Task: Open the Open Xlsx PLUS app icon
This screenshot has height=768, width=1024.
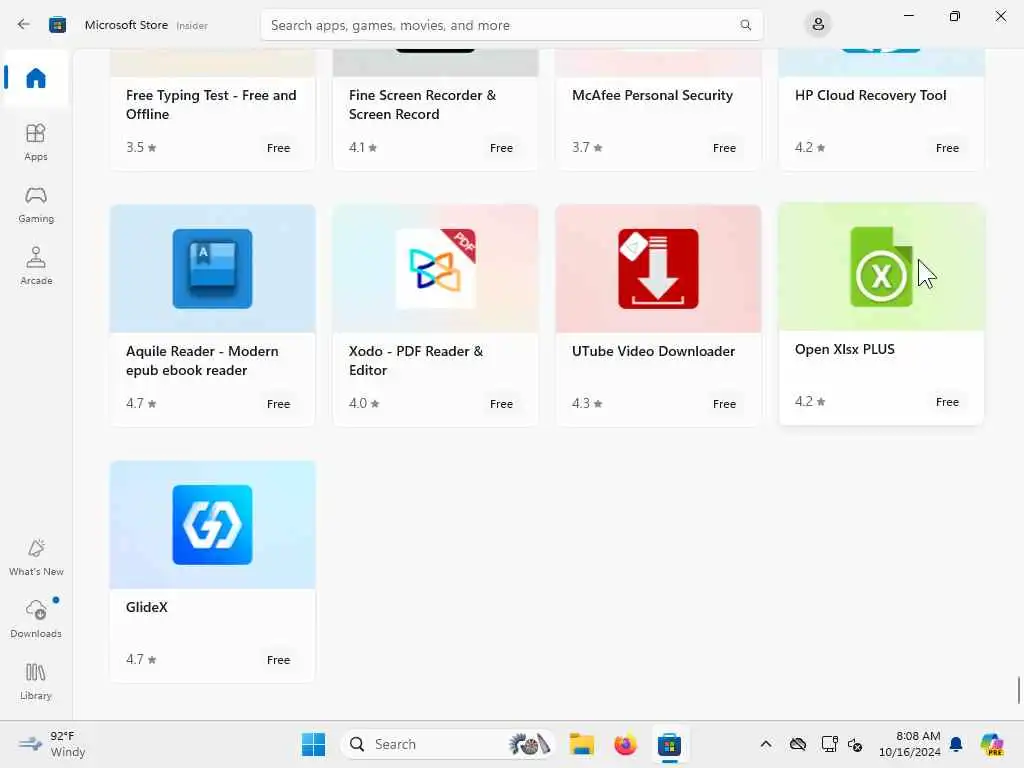Action: coord(881,266)
